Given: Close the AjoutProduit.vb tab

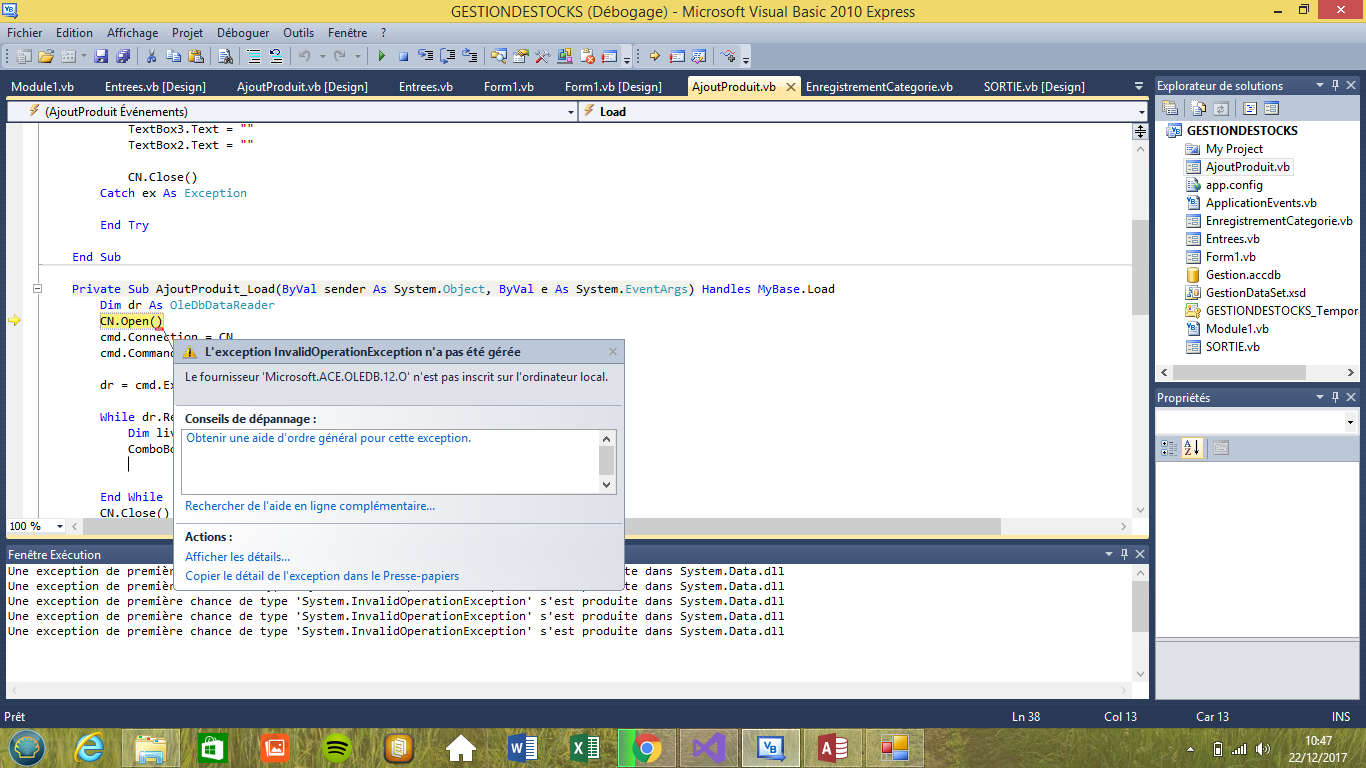Looking at the screenshot, I should coord(790,87).
